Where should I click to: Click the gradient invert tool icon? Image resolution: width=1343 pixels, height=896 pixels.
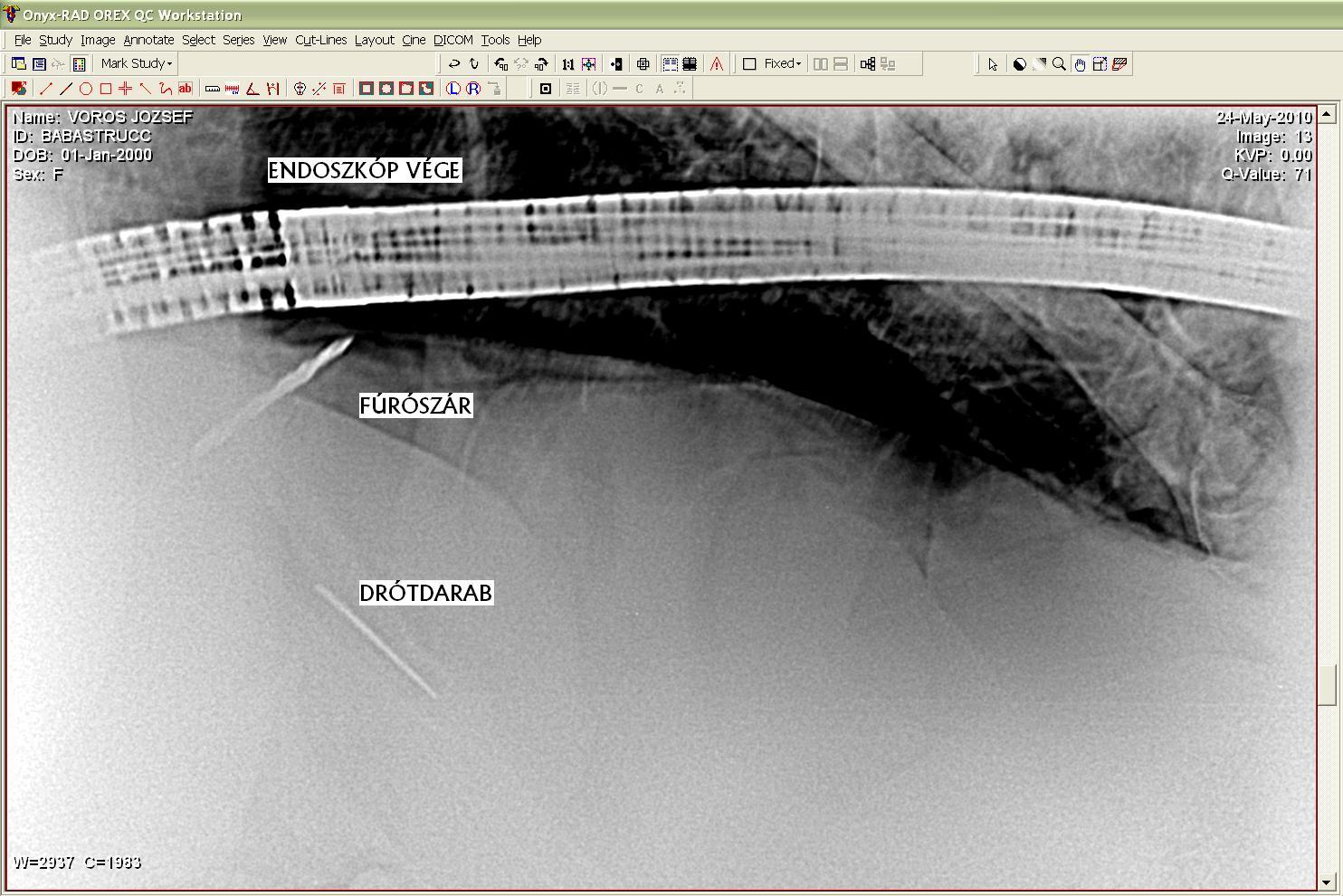coord(1039,64)
